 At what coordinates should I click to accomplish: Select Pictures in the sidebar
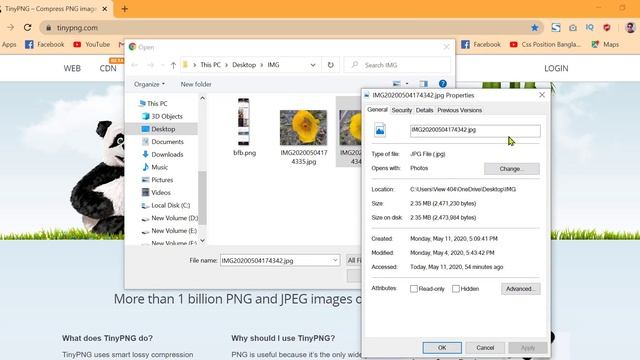157,180
